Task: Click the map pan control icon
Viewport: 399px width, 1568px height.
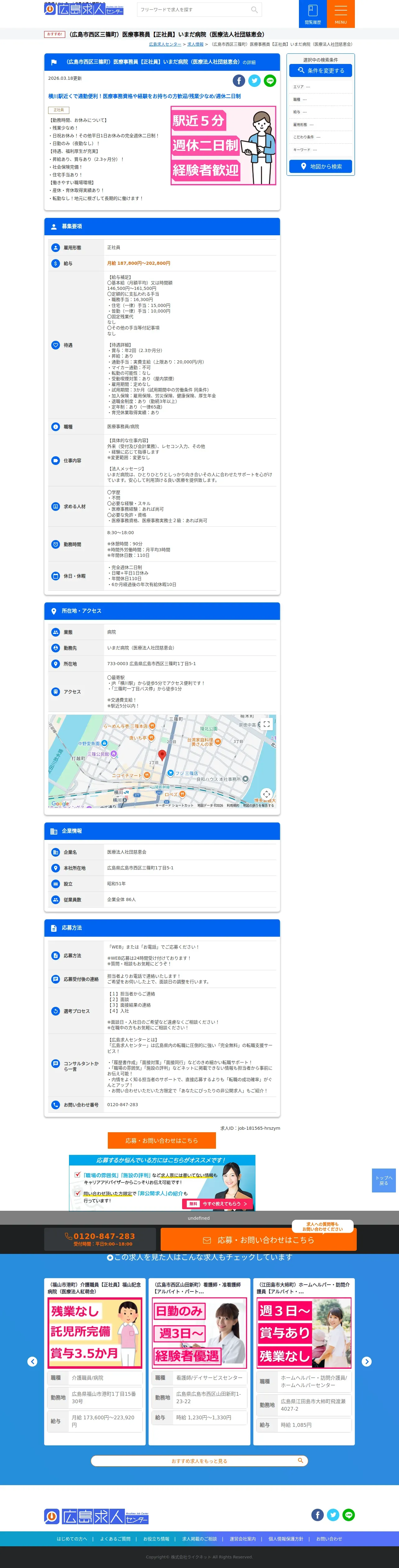Action: click(x=266, y=794)
